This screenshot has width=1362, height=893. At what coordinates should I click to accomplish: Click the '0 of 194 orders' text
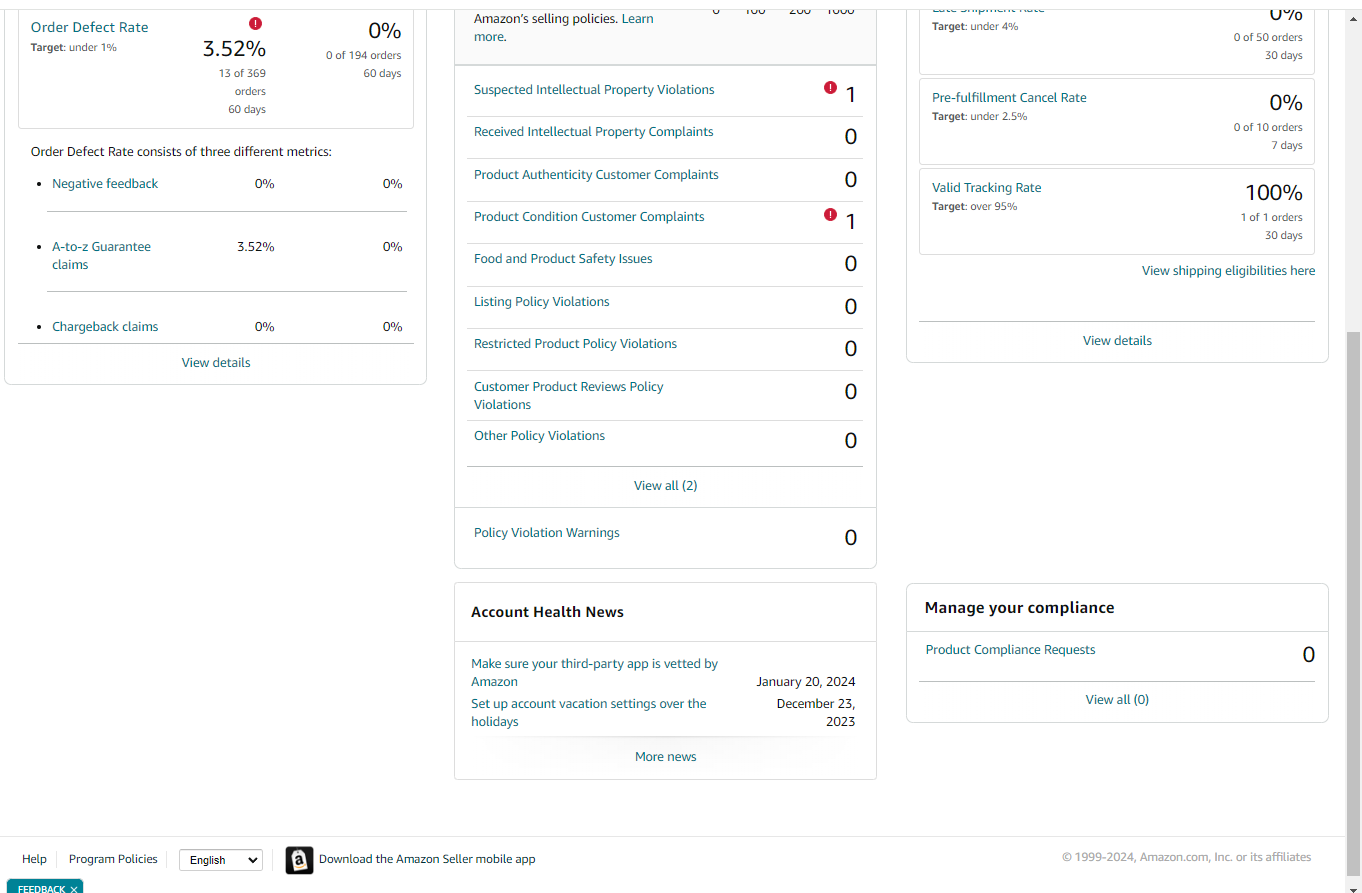pyautogui.click(x=363, y=56)
